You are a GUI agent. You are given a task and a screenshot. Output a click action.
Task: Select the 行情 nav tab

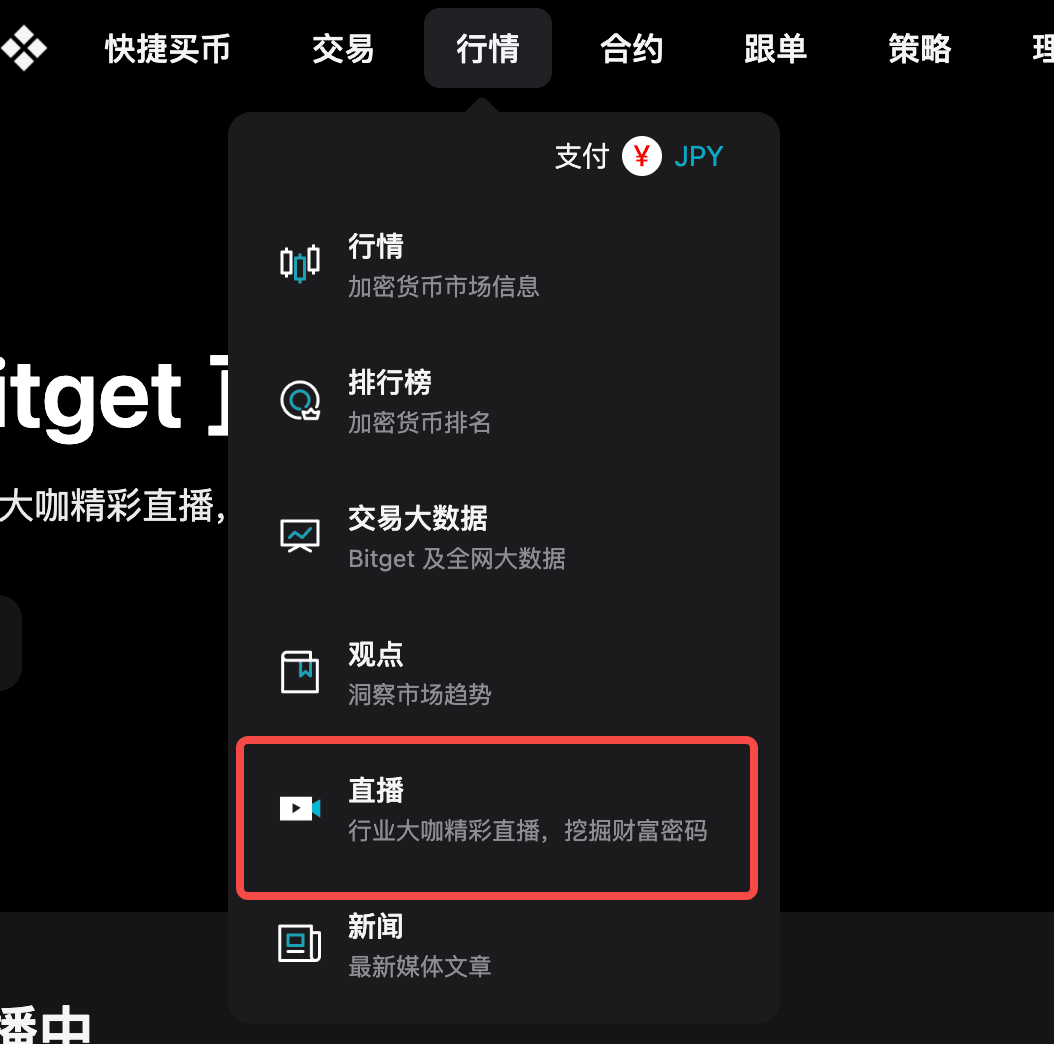487,48
